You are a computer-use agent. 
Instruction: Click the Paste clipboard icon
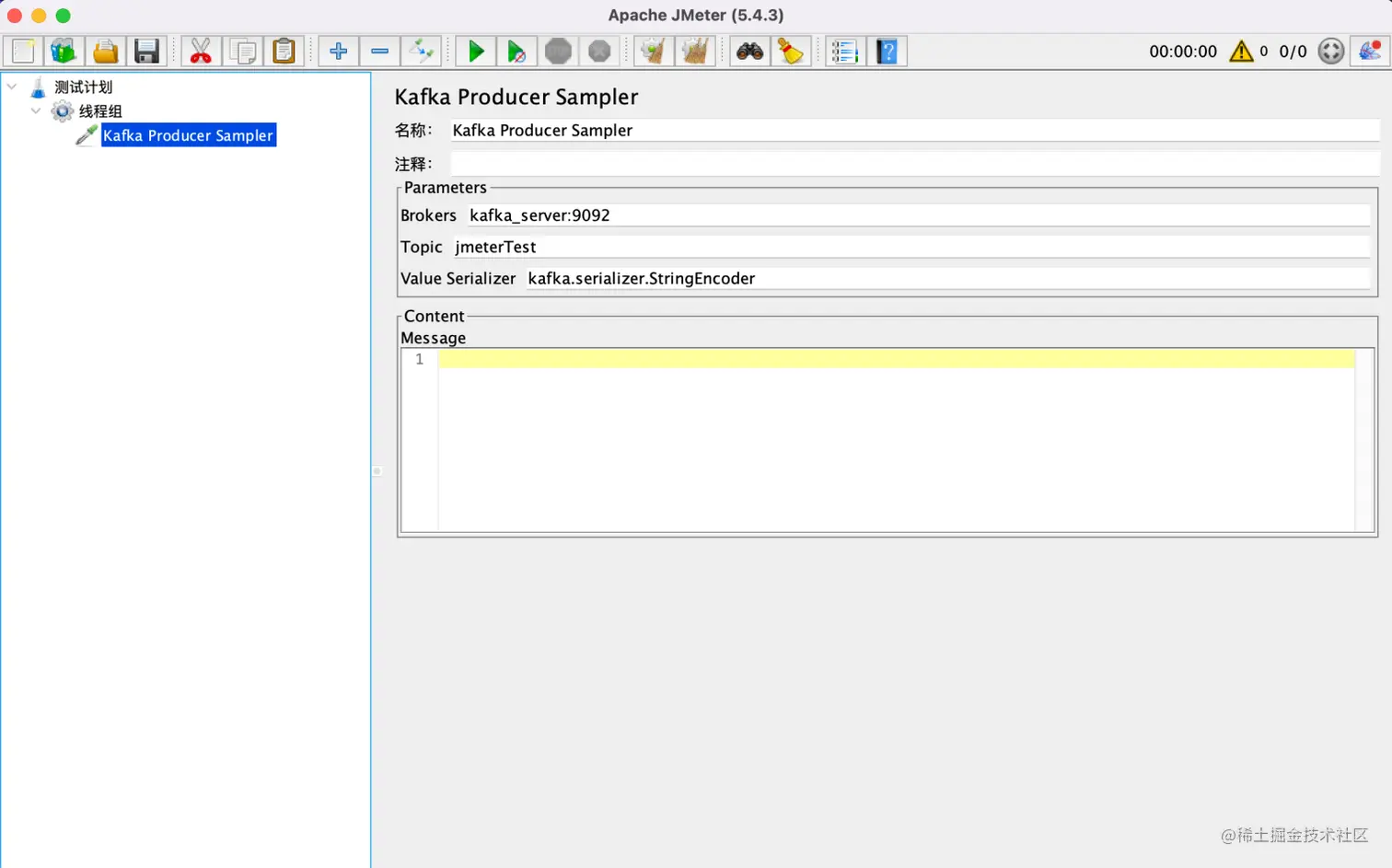pos(284,52)
